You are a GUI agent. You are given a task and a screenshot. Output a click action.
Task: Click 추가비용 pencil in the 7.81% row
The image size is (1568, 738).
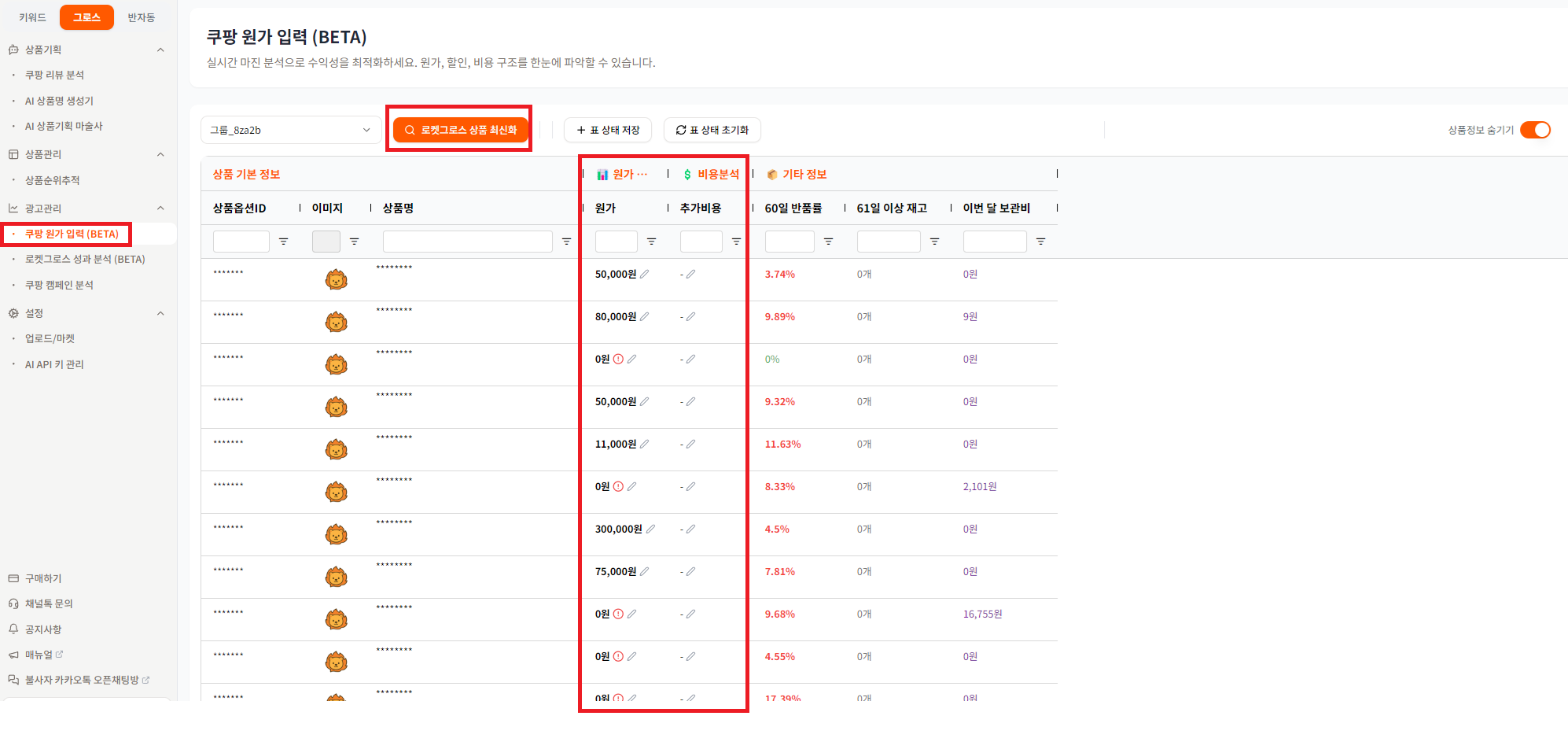[690, 571]
